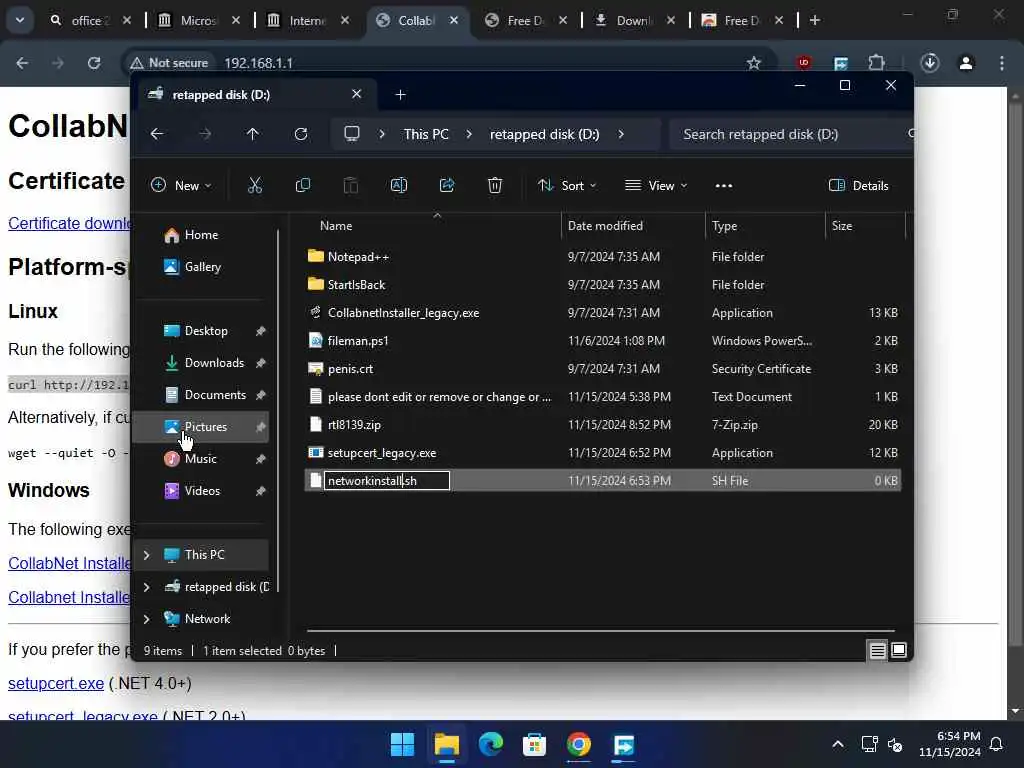The height and width of the screenshot is (768, 1024).
Task: Click the Paste clipboard icon in Explorer toolbar
Action: 351,185
